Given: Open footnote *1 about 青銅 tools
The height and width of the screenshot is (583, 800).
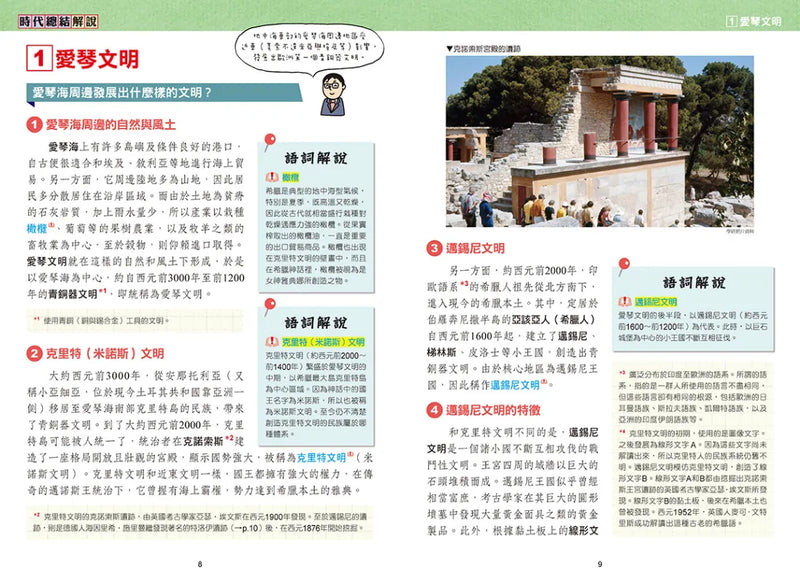Looking at the screenshot, I should click(35, 319).
